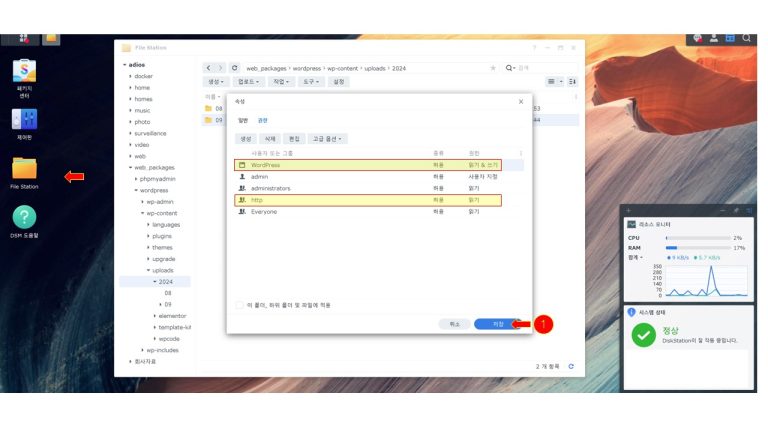Switch to the Permission tab in properties
This screenshot has height=432, width=768.
point(263,120)
